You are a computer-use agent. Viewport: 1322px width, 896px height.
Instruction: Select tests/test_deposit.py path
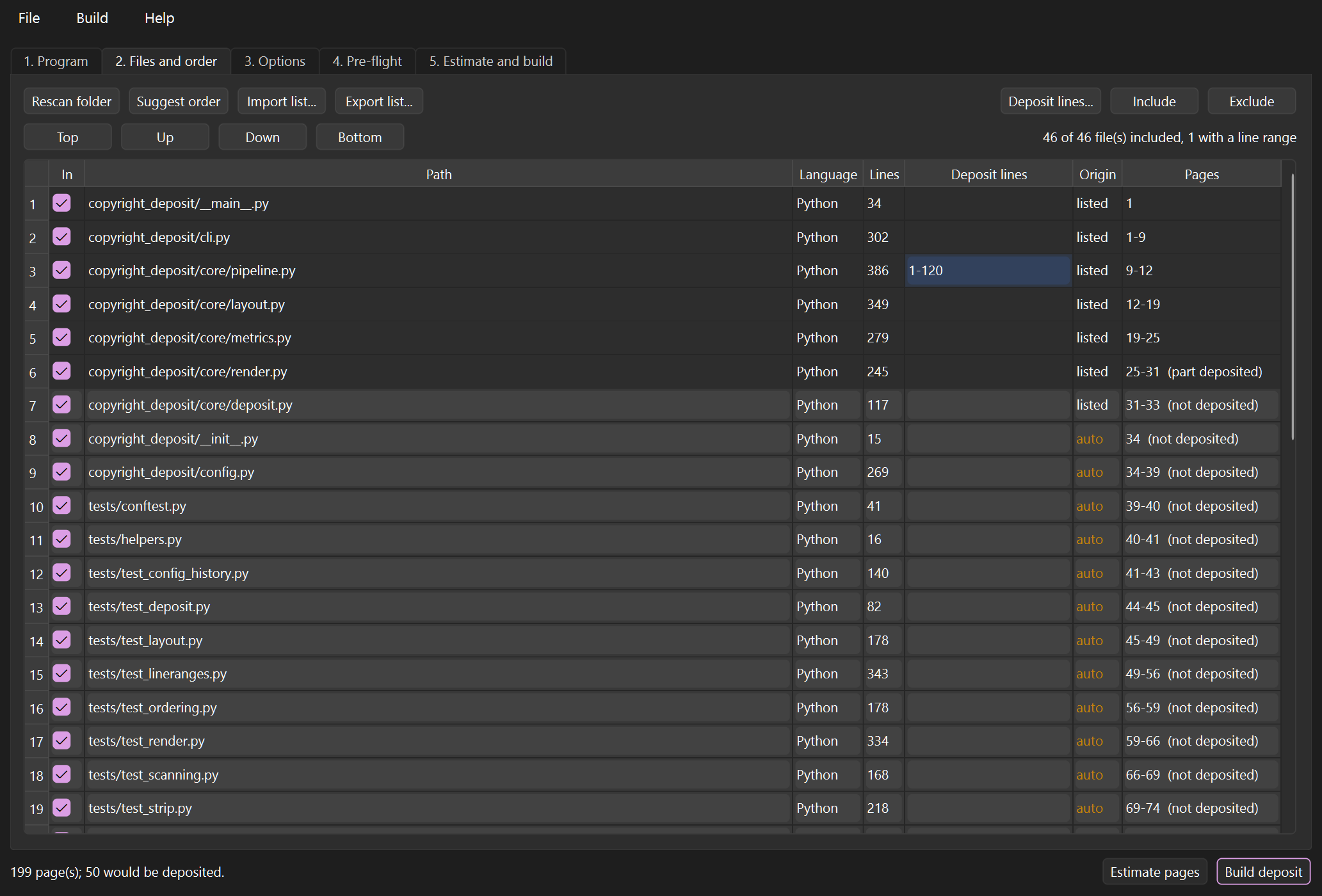(x=149, y=606)
